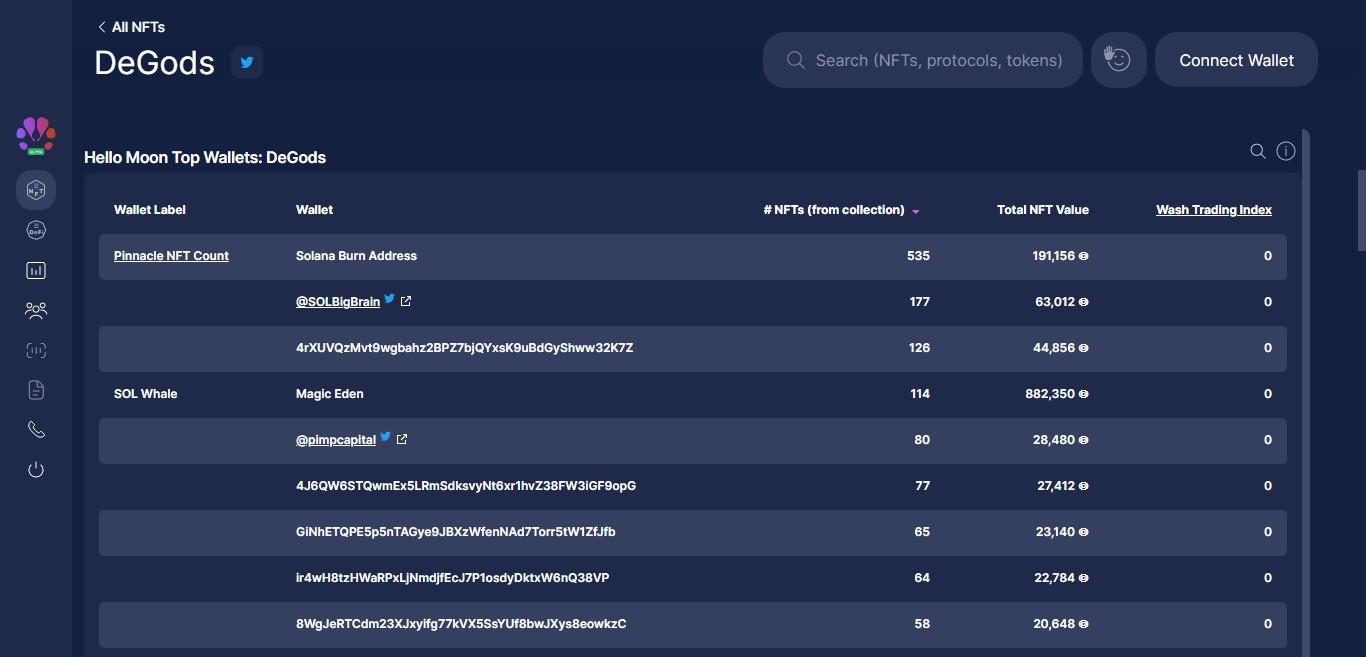Click Pinnacle NFT Count label link
This screenshot has height=657, width=1366.
click(x=171, y=256)
